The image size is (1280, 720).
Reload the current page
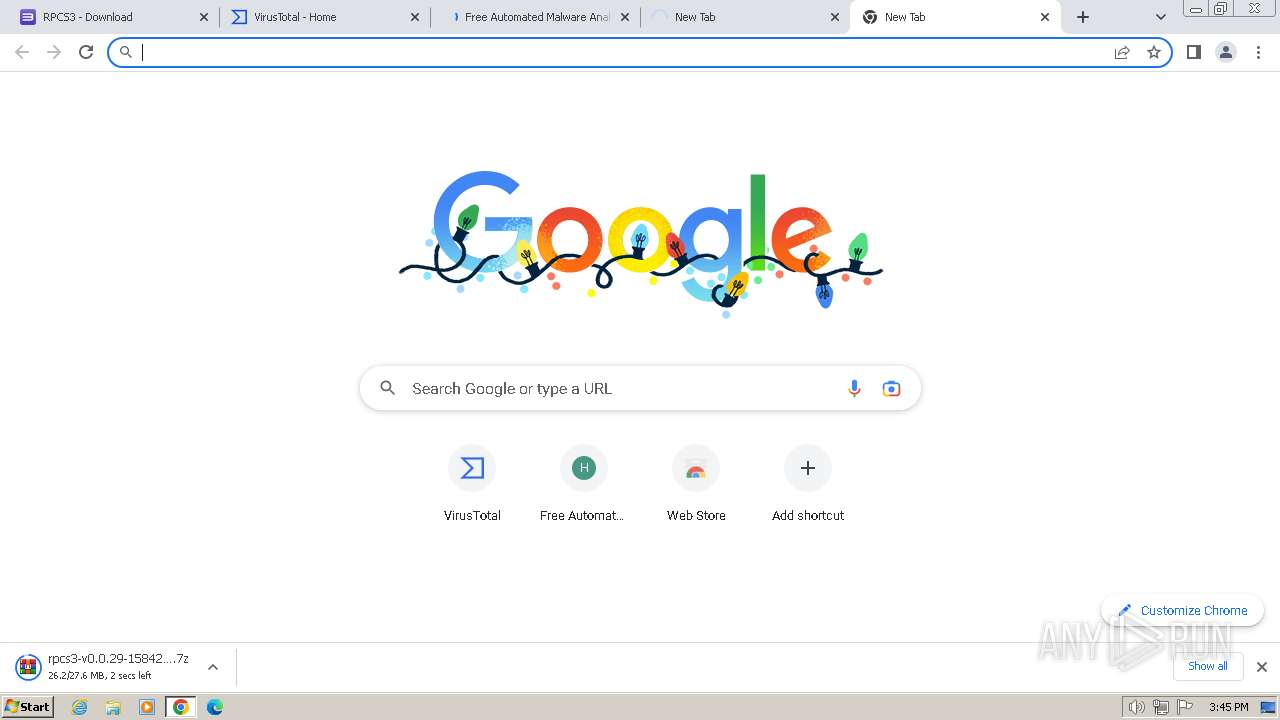pyautogui.click(x=86, y=52)
